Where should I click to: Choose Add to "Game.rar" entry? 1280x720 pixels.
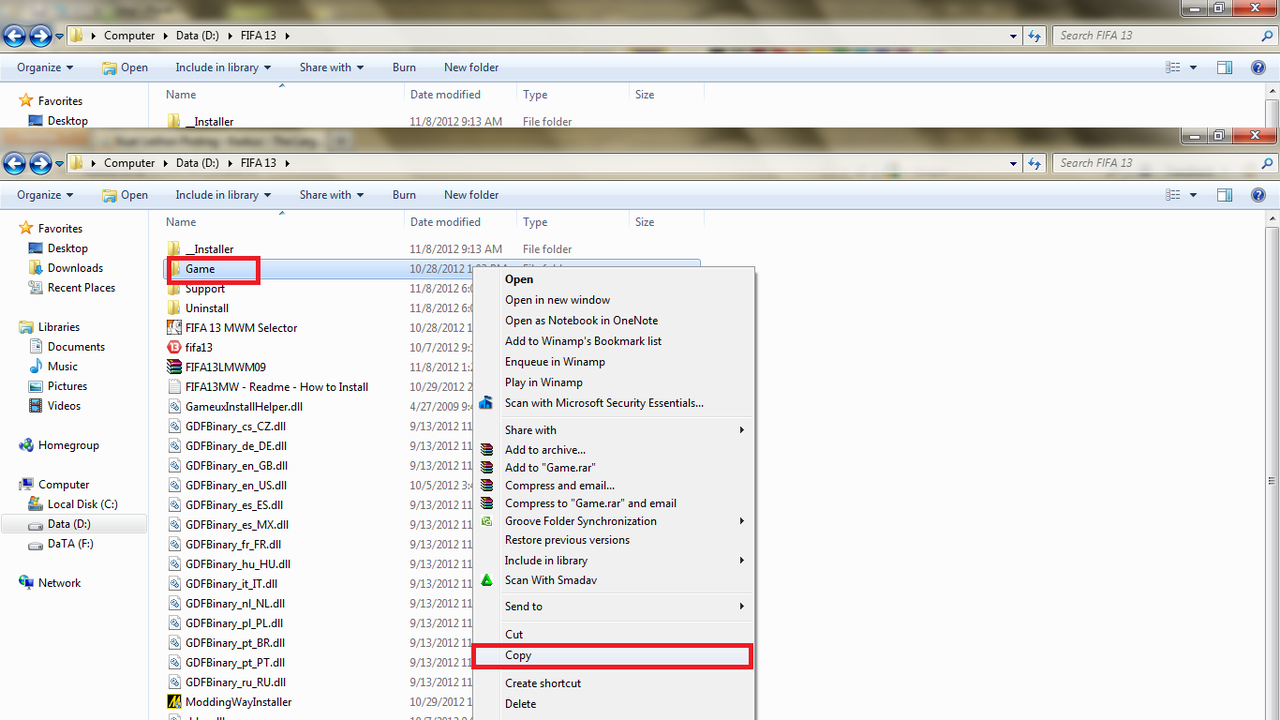click(612, 468)
